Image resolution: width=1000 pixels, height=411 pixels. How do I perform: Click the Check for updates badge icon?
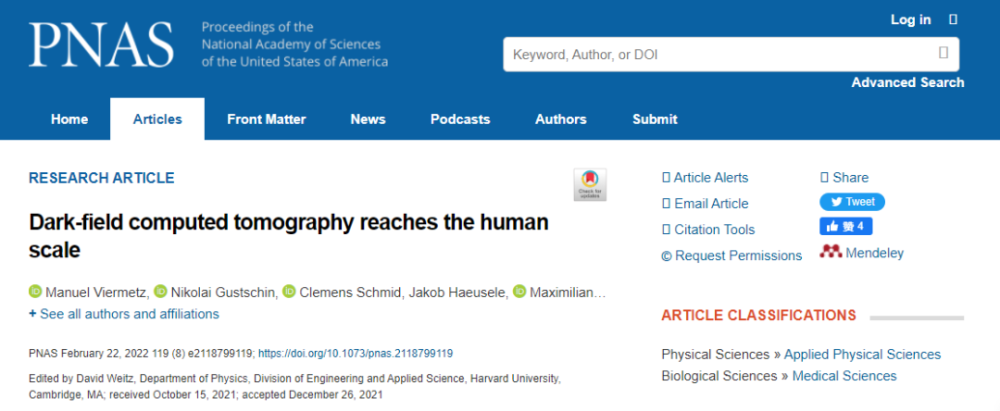coord(590,185)
